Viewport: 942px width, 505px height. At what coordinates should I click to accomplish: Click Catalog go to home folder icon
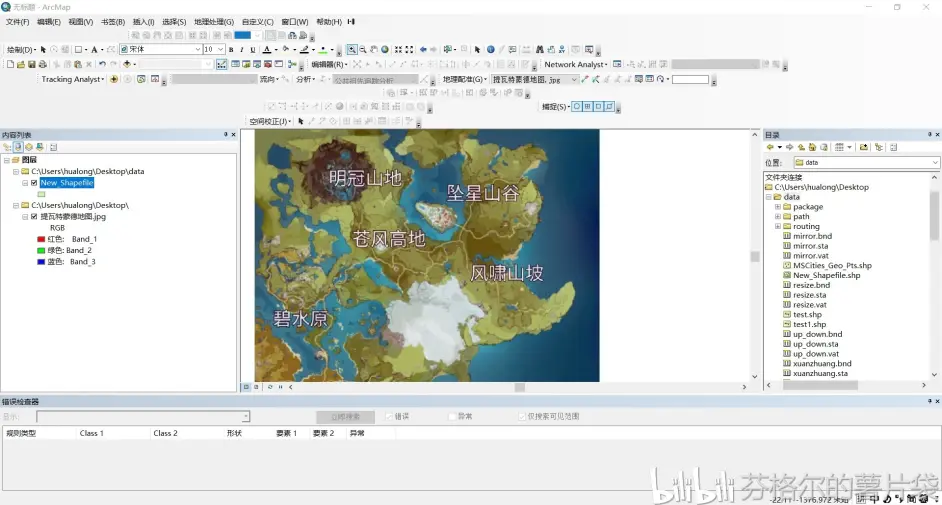pos(812,147)
